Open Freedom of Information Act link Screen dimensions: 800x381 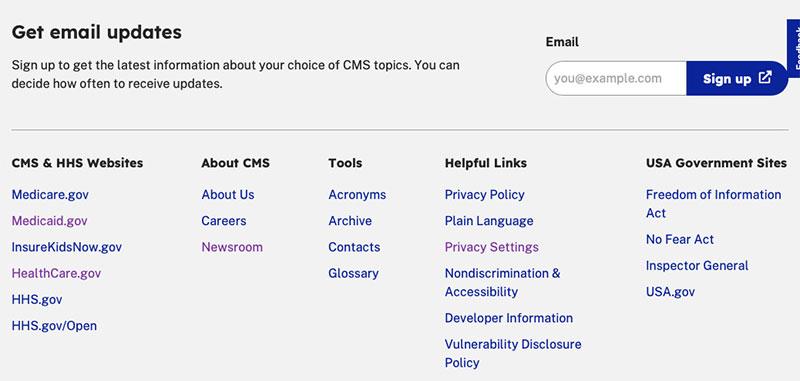[713, 204]
